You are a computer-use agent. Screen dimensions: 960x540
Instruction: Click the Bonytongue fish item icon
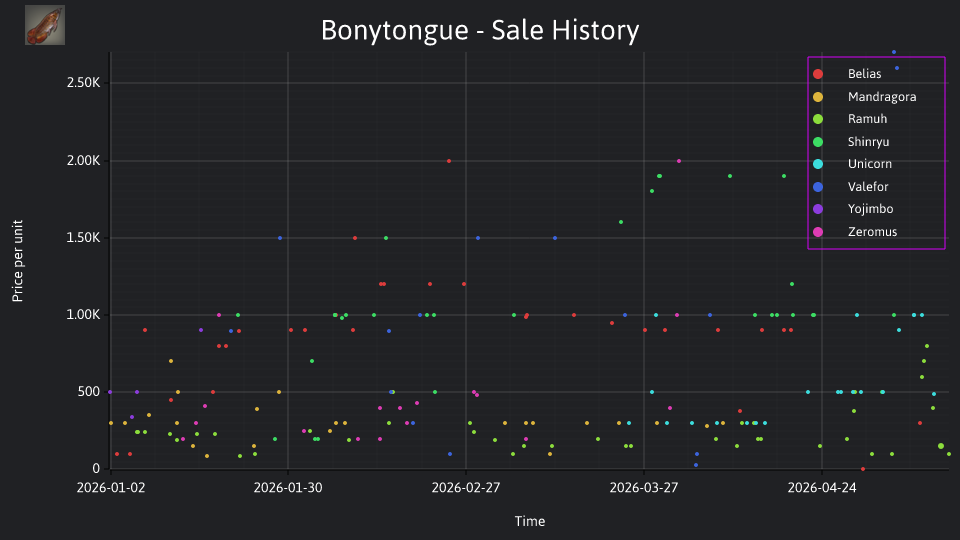click(45, 25)
